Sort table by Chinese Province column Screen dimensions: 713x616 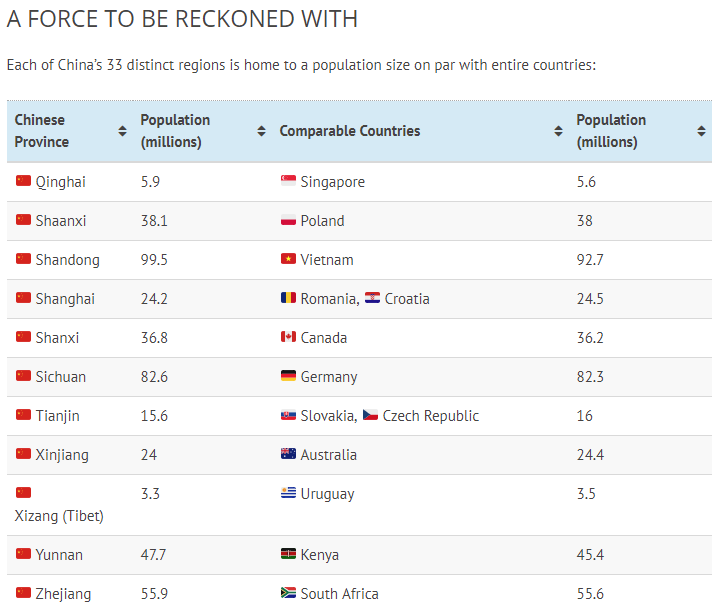pos(122,131)
